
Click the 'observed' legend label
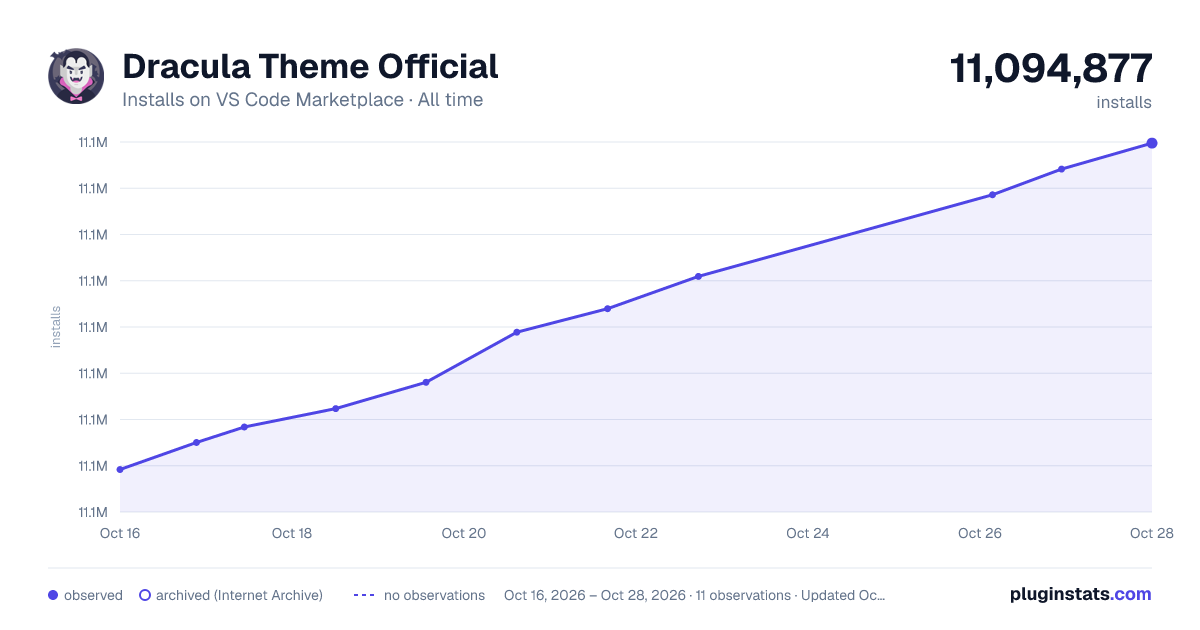(x=93, y=595)
